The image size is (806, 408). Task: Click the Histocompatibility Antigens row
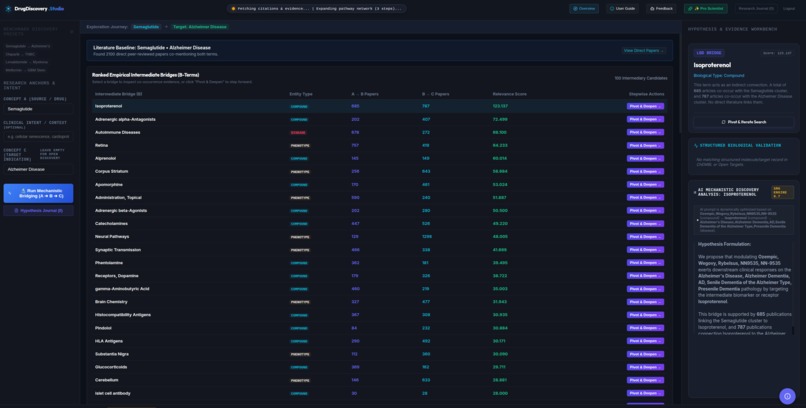click(379, 315)
